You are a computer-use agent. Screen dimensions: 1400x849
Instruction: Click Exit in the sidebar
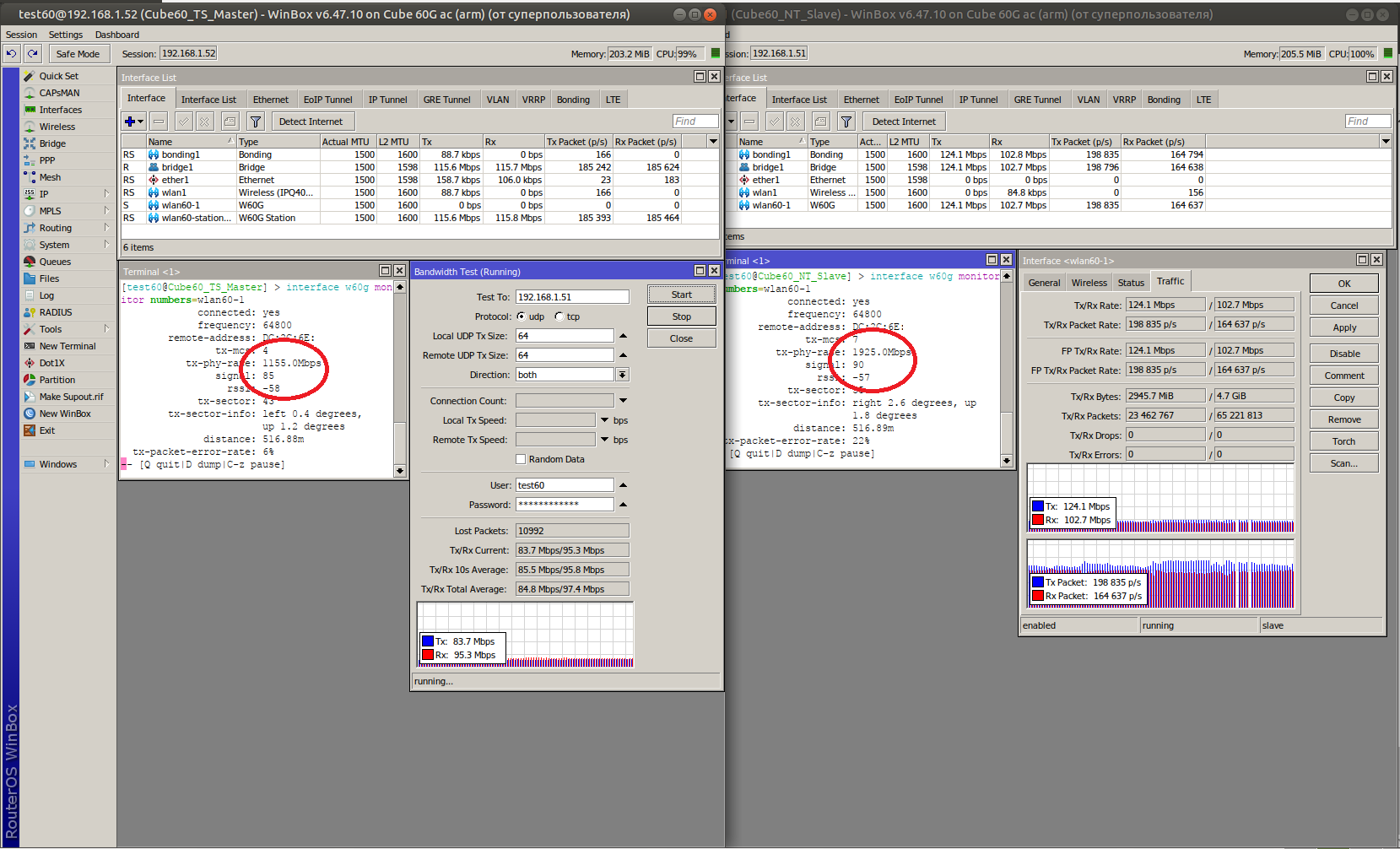point(47,430)
